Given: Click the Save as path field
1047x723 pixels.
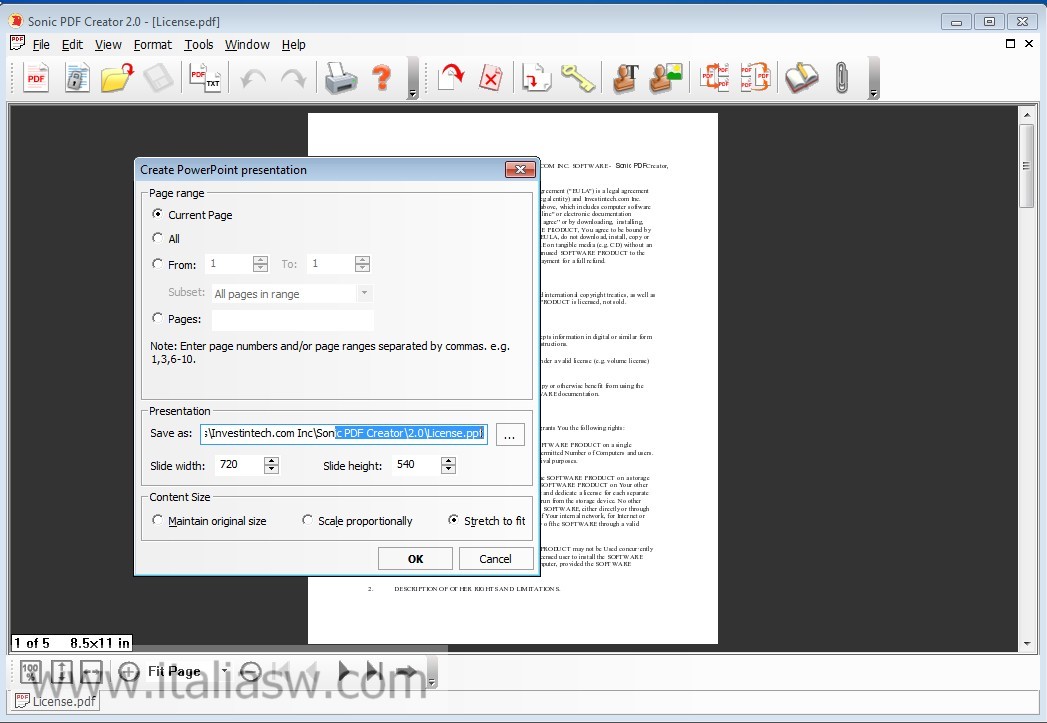Looking at the screenshot, I should [344, 433].
